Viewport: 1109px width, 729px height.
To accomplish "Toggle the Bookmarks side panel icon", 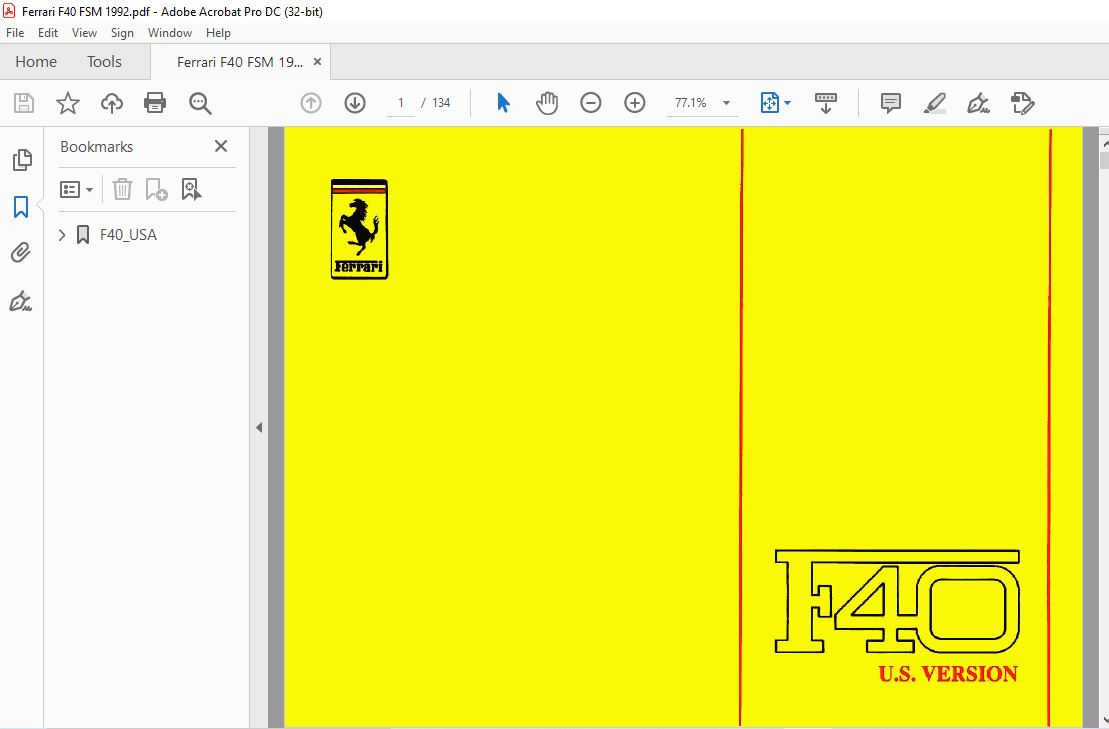I will tap(21, 207).
